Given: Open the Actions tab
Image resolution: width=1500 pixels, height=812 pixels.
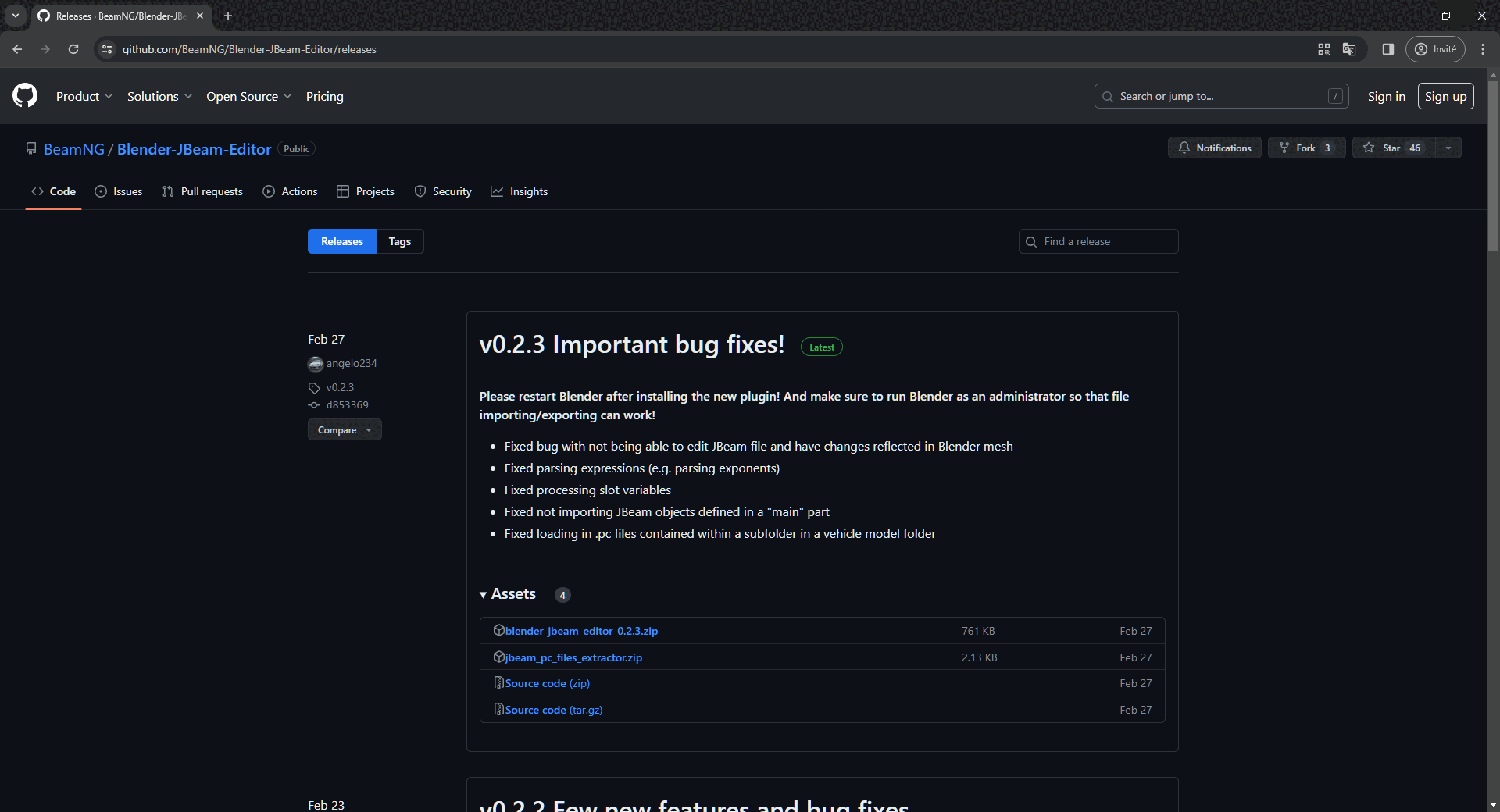Looking at the screenshot, I should click(x=291, y=191).
